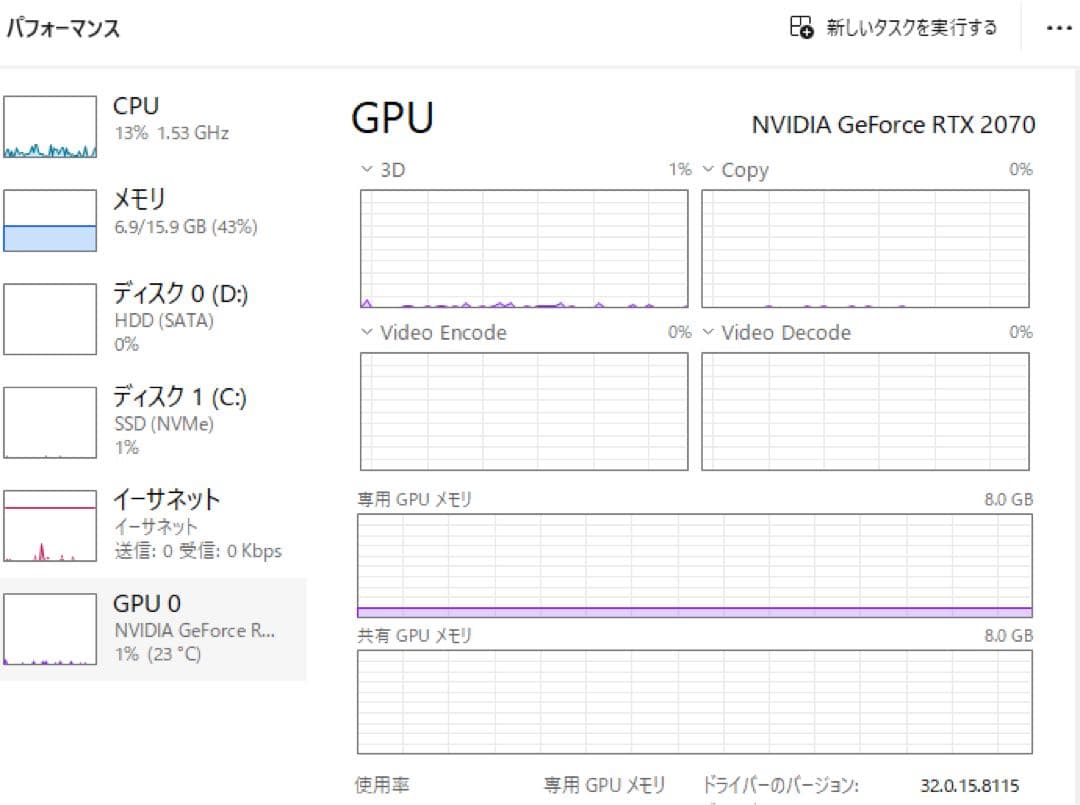Open the Video Encode engine dropdown

click(366, 333)
